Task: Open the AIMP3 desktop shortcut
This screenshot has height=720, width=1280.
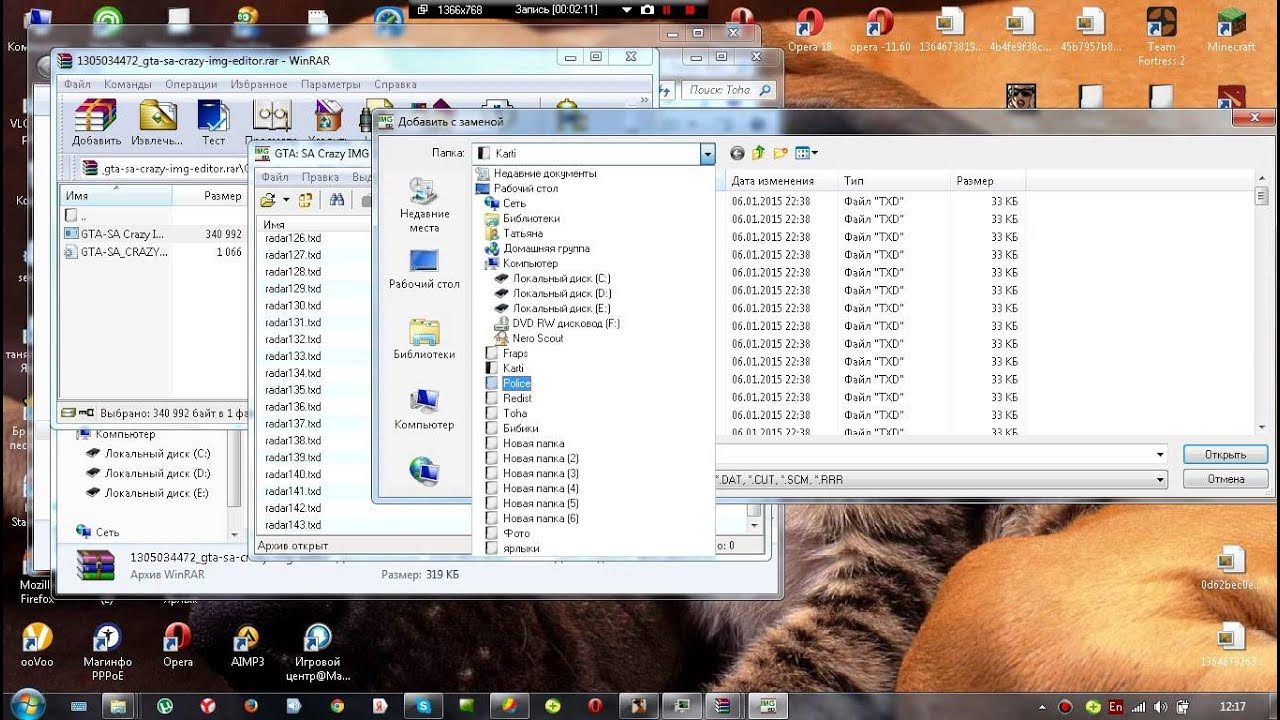Action: point(247,647)
